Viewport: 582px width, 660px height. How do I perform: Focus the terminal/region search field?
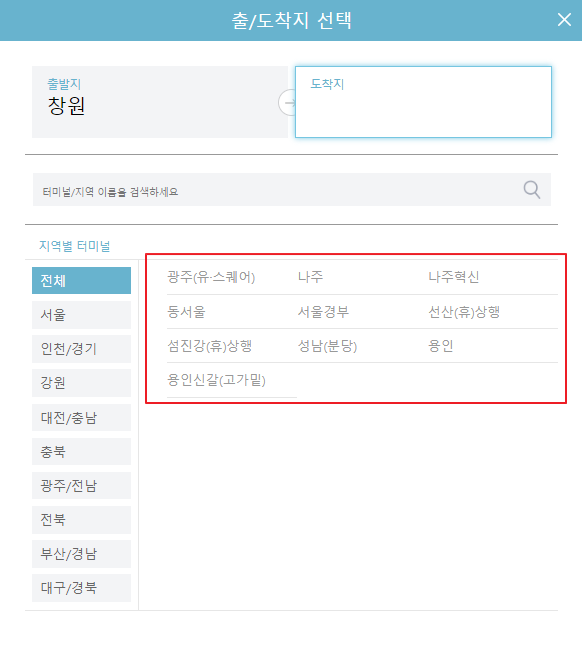(292, 190)
